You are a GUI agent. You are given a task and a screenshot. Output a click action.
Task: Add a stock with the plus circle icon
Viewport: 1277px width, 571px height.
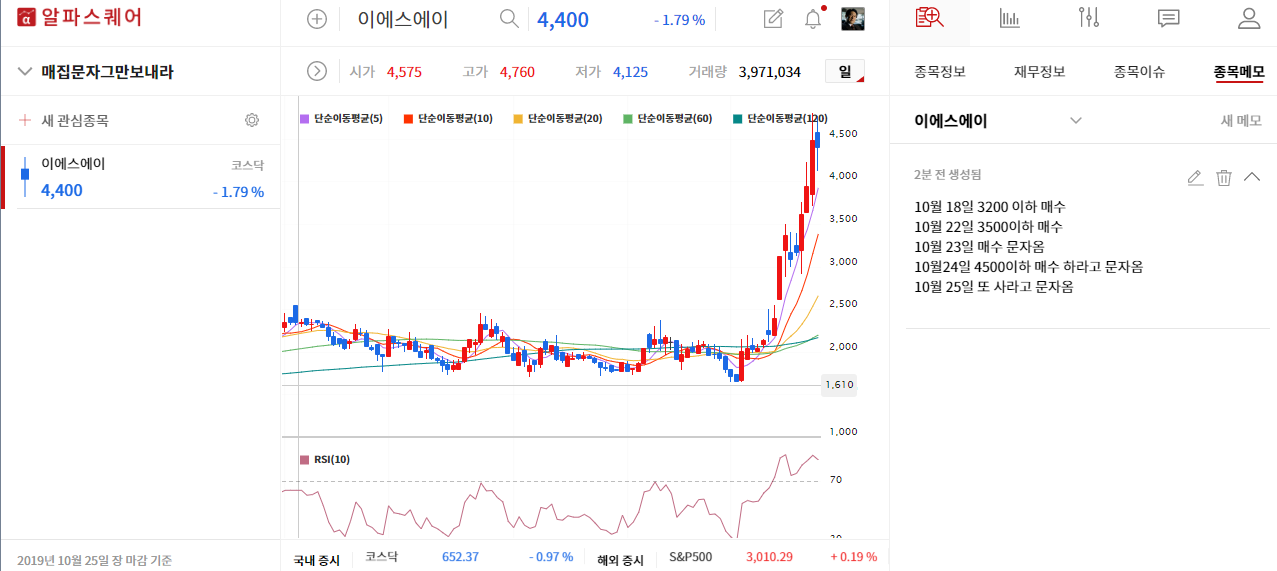coord(317,19)
